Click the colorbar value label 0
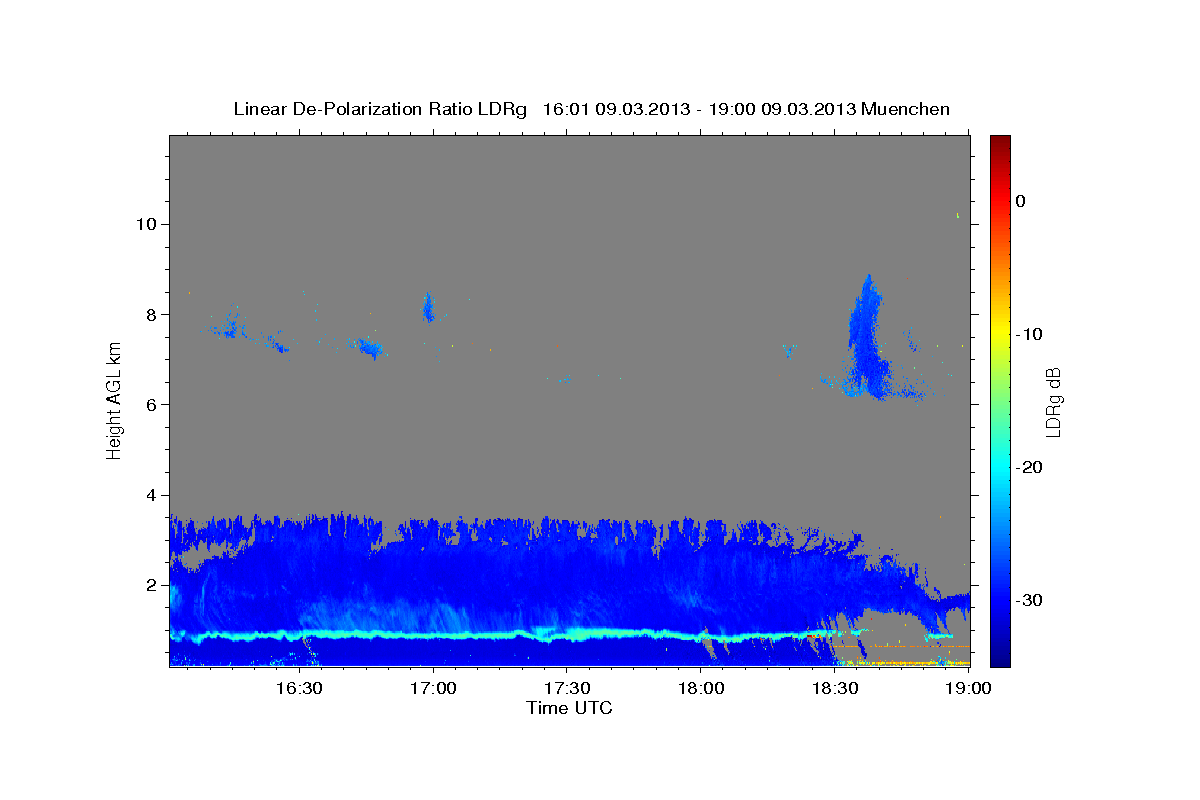Screen dimensions: 1200x800 (x=1021, y=201)
